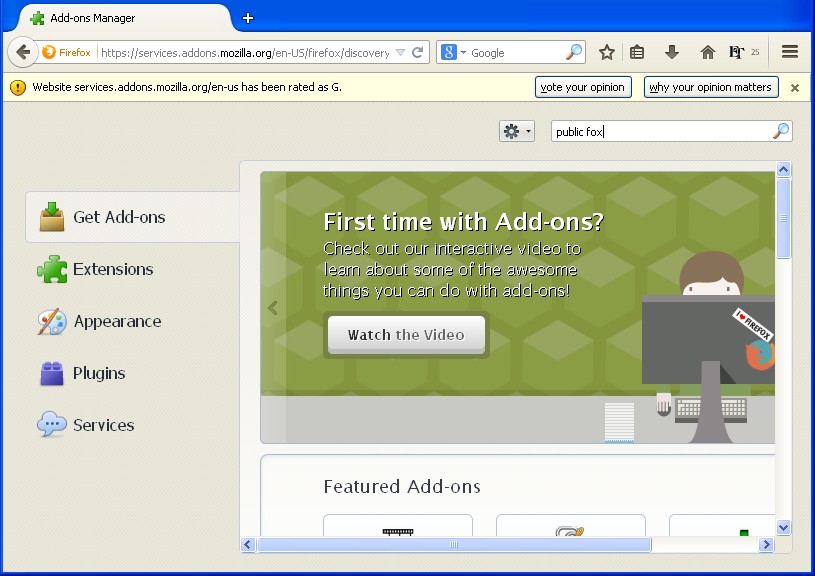Click the Watch the Video button
The height and width of the screenshot is (576, 815).
pos(406,335)
